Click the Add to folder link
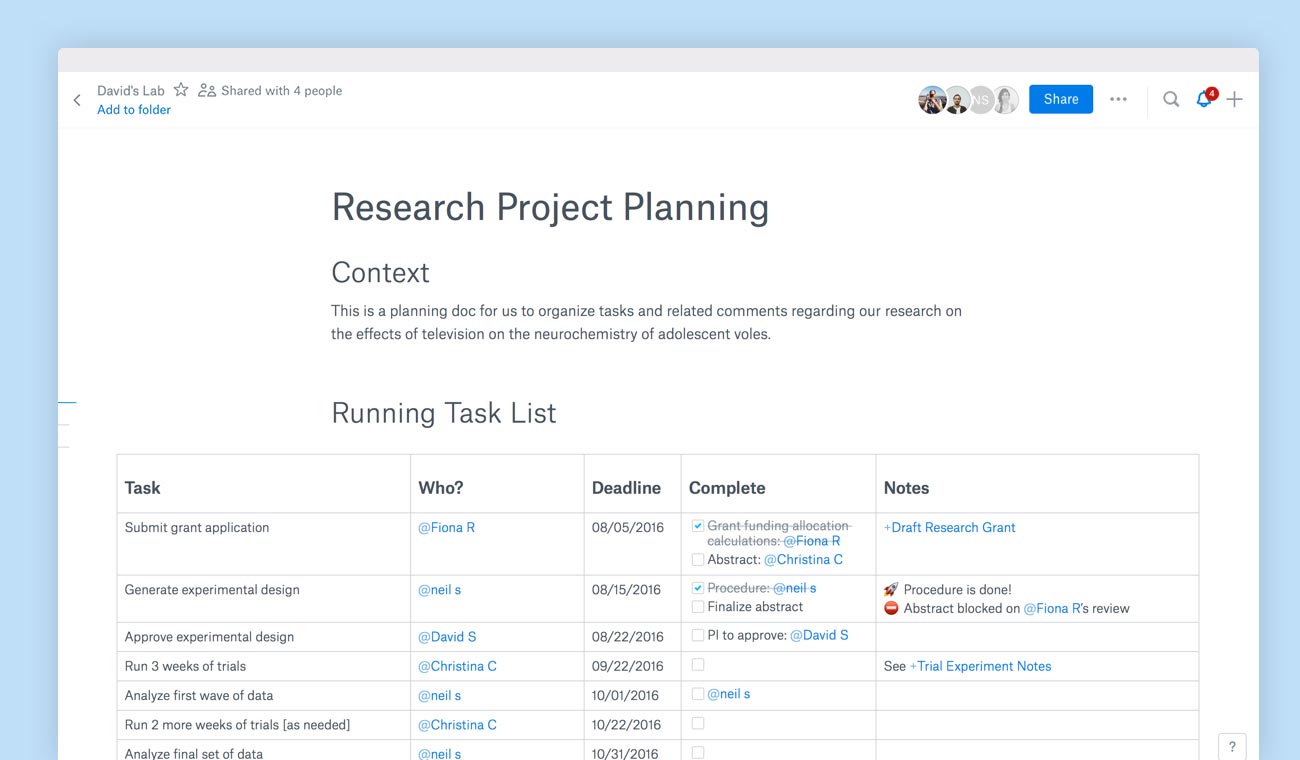1300x760 pixels. 134,110
